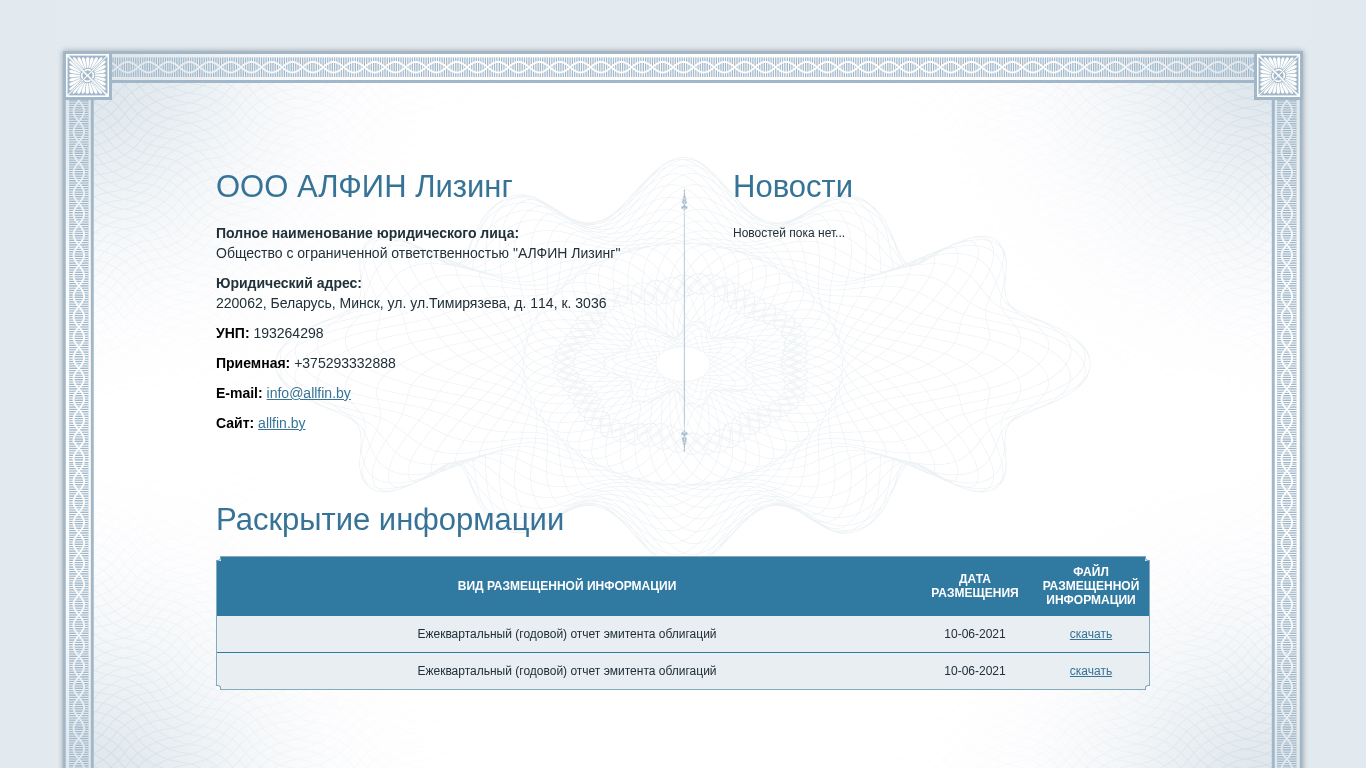Viewport: 1366px width, 768px height.
Task: Click the "Дата размещения" column header
Action: (x=975, y=586)
